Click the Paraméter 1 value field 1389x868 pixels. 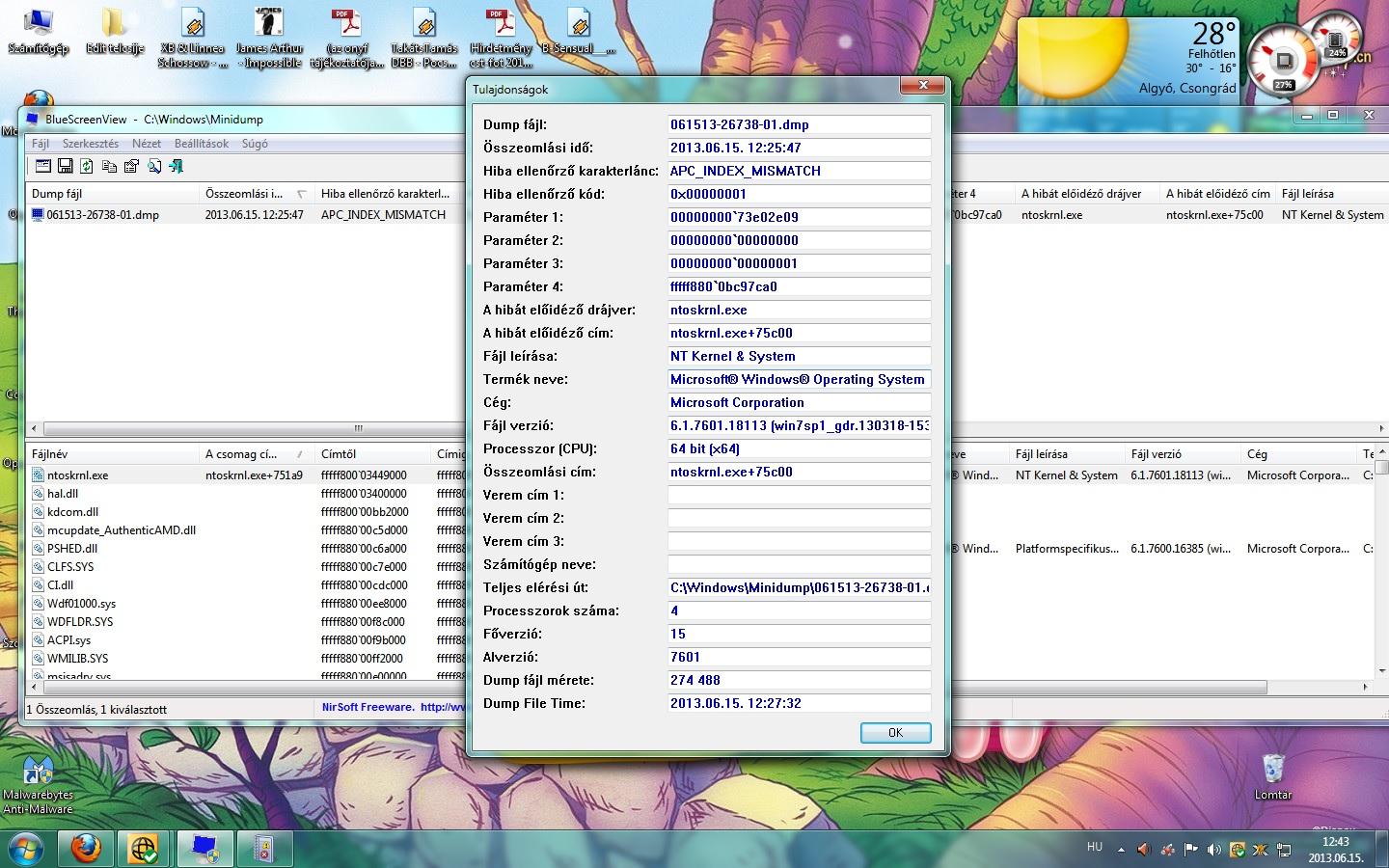(x=799, y=217)
